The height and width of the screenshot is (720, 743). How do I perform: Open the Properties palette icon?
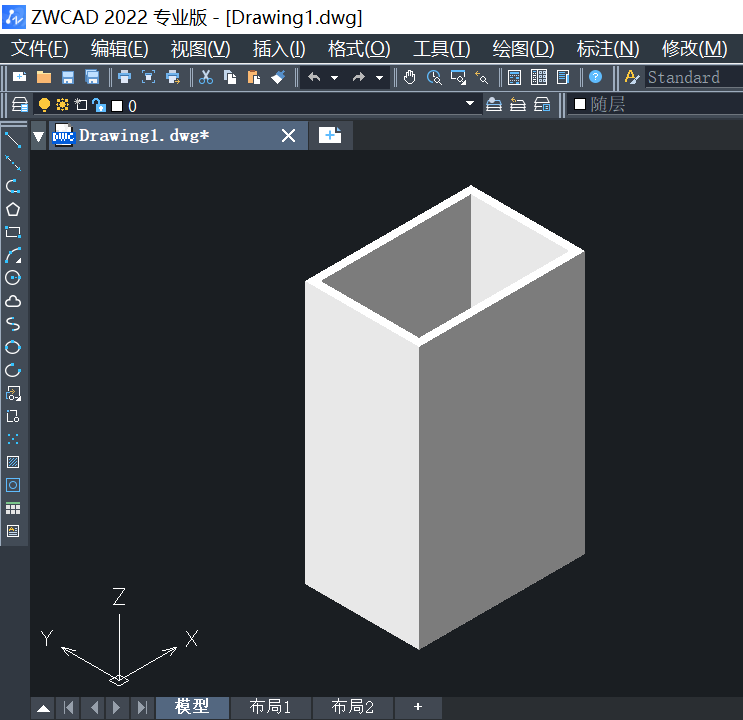[515, 77]
